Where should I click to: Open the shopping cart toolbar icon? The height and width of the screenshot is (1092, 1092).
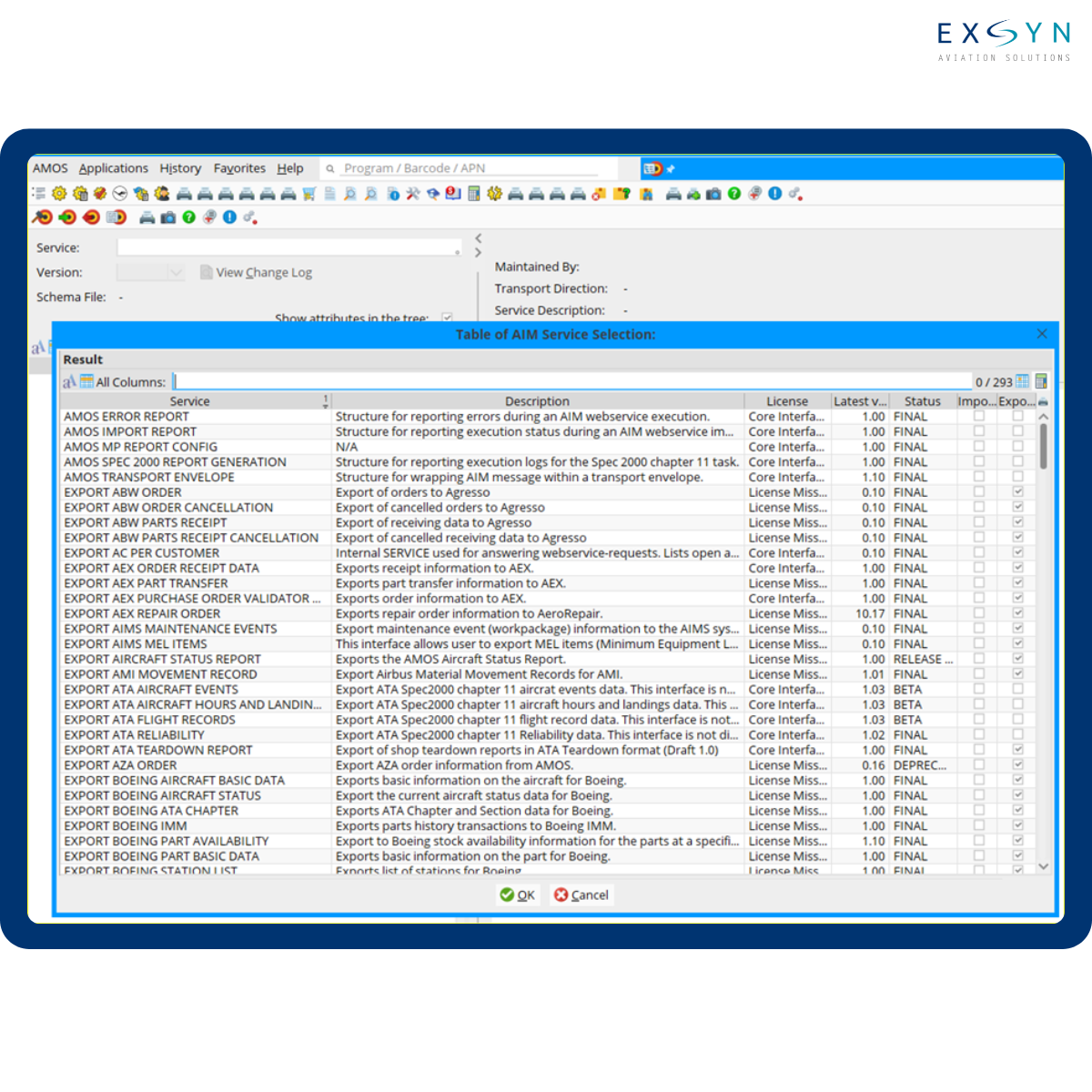point(309,194)
